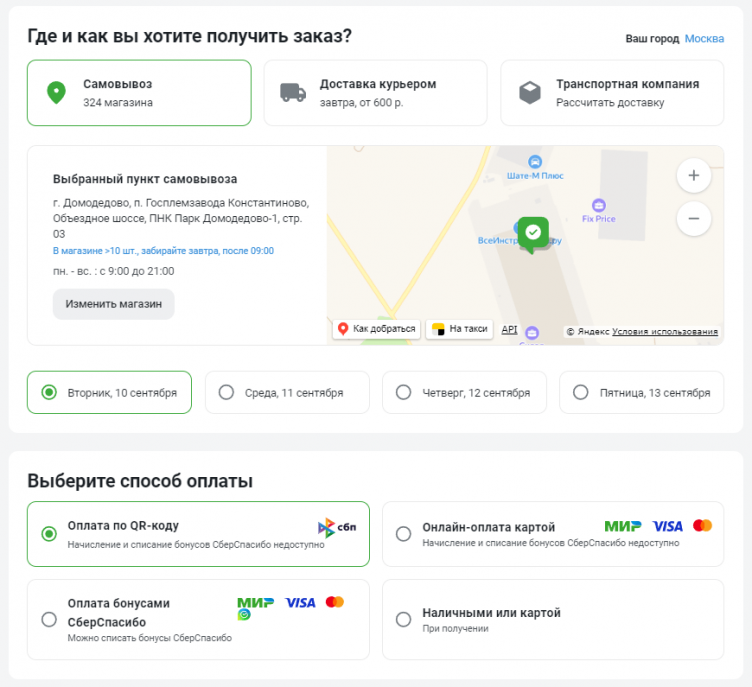Click the Где и как вы хотите получить заказ heading
752x687 pixels.
tap(189, 36)
